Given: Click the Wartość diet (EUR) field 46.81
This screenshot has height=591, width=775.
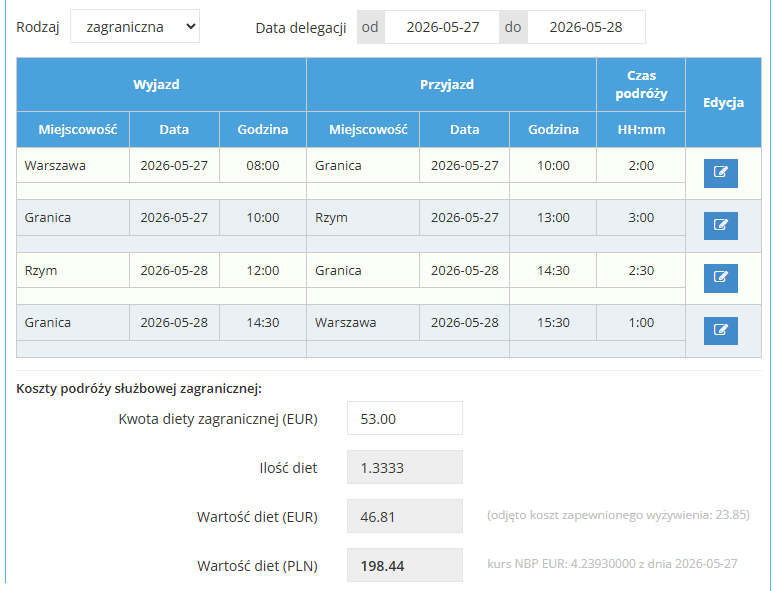Looking at the screenshot, I should [405, 516].
